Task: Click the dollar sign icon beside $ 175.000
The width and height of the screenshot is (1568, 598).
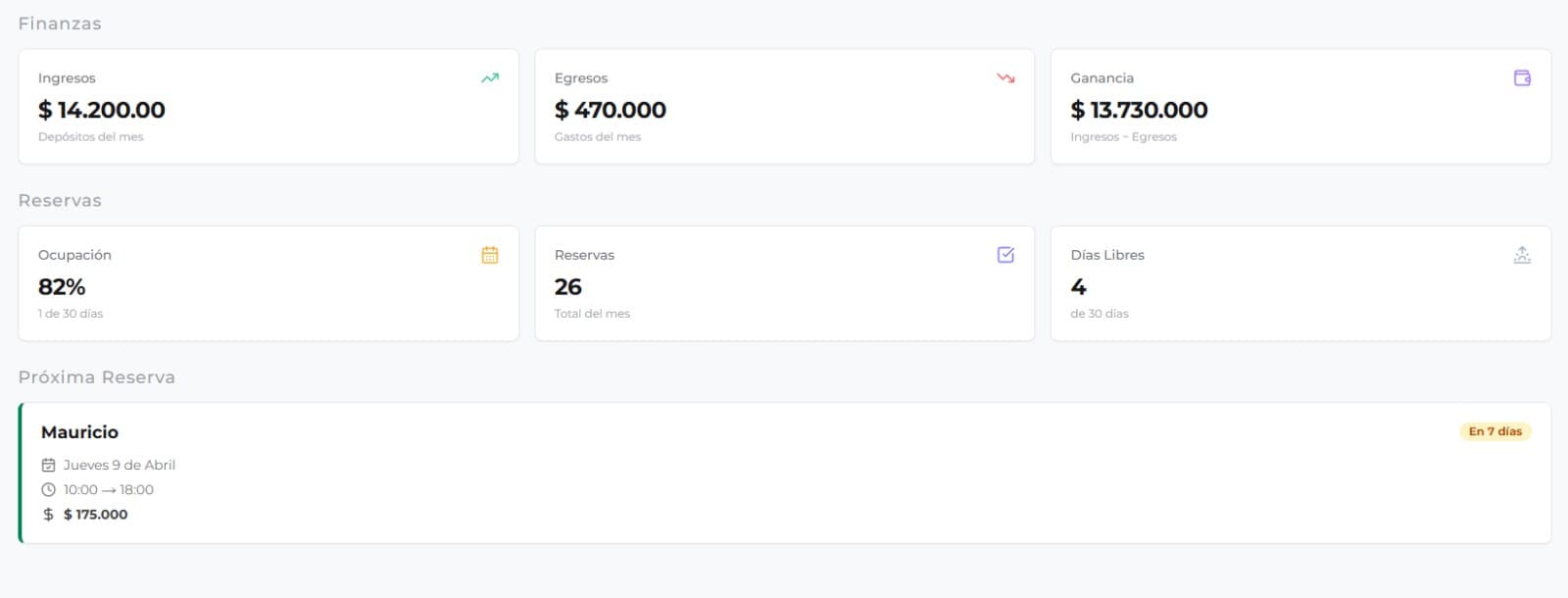Action: [49, 515]
